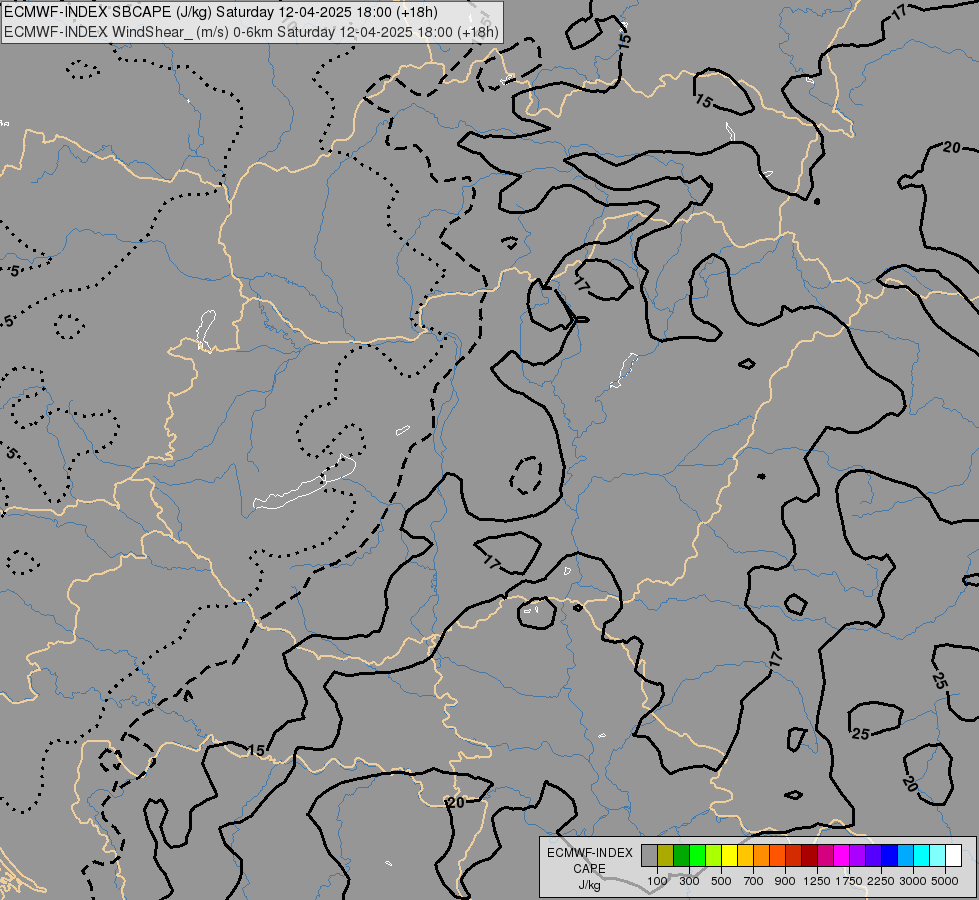Viewport: 979px width, 900px height.
Task: Click the dark green legend swatch
Action: point(681,855)
